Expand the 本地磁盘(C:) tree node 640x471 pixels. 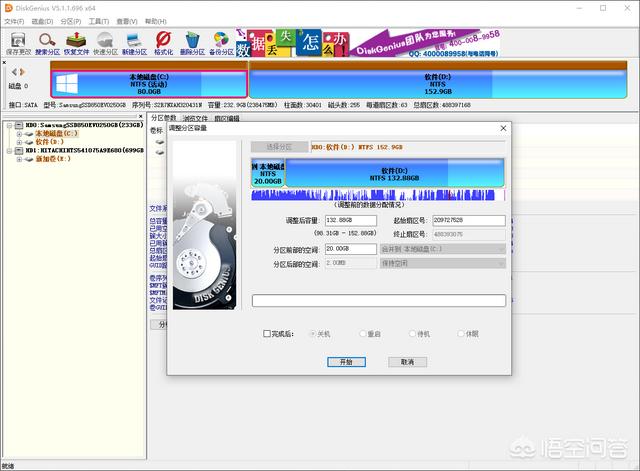click(18, 133)
